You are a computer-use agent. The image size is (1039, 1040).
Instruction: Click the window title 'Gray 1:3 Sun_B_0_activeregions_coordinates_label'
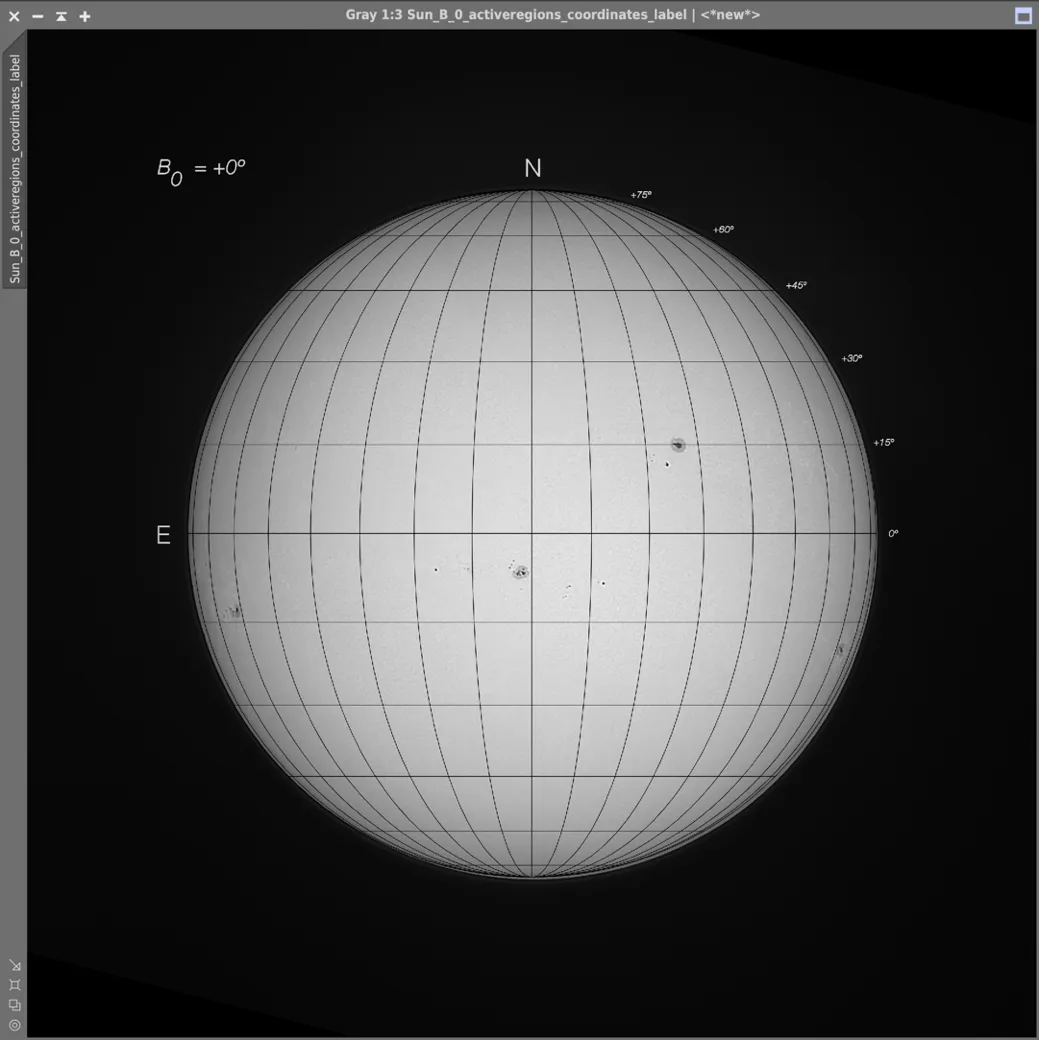(516, 15)
